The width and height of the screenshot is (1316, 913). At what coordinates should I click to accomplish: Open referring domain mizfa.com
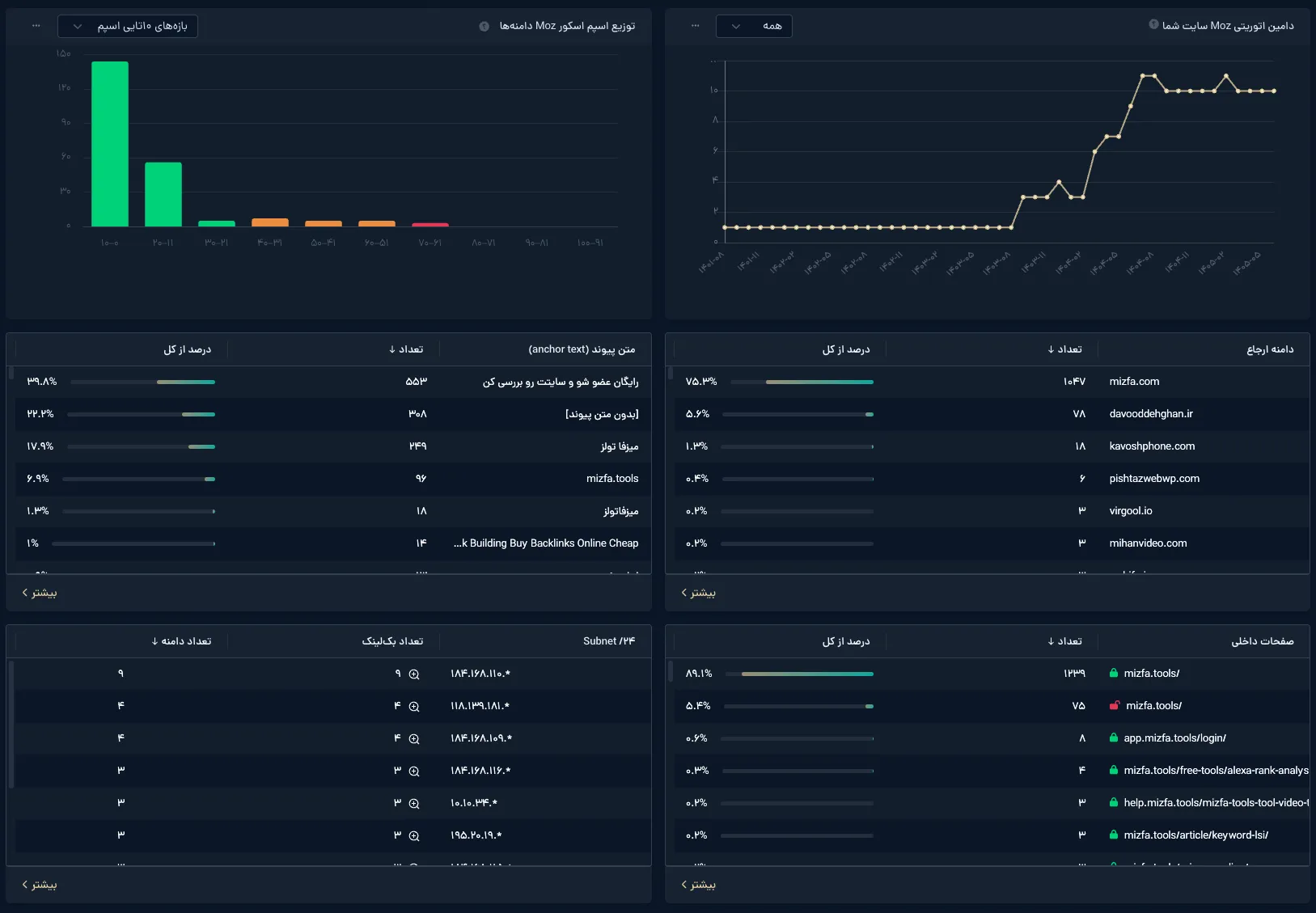1134,382
